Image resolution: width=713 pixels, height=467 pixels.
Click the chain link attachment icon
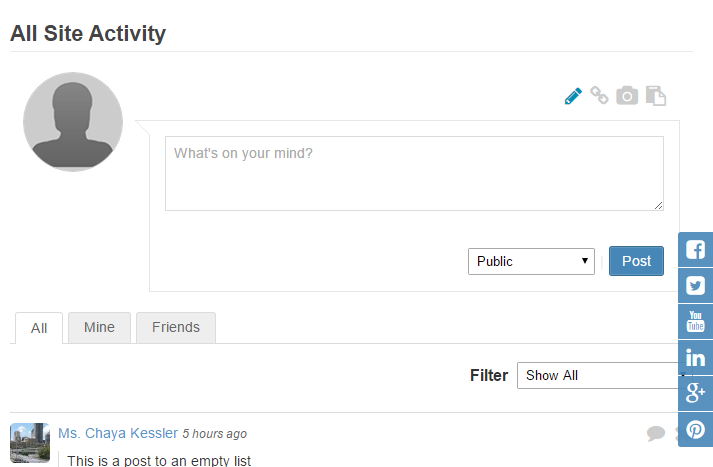[x=599, y=96]
